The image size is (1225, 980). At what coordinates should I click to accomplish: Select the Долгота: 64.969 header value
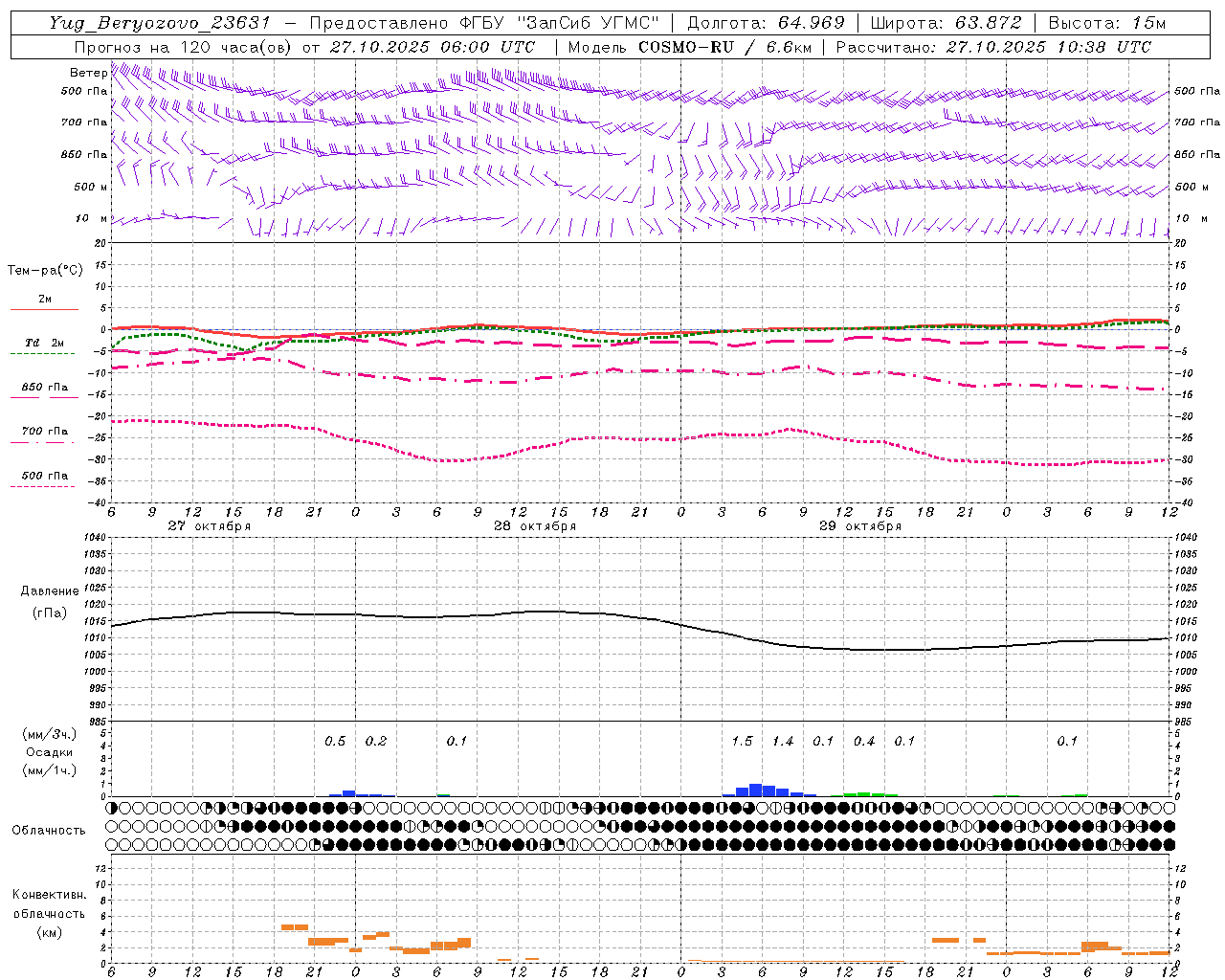(766, 23)
